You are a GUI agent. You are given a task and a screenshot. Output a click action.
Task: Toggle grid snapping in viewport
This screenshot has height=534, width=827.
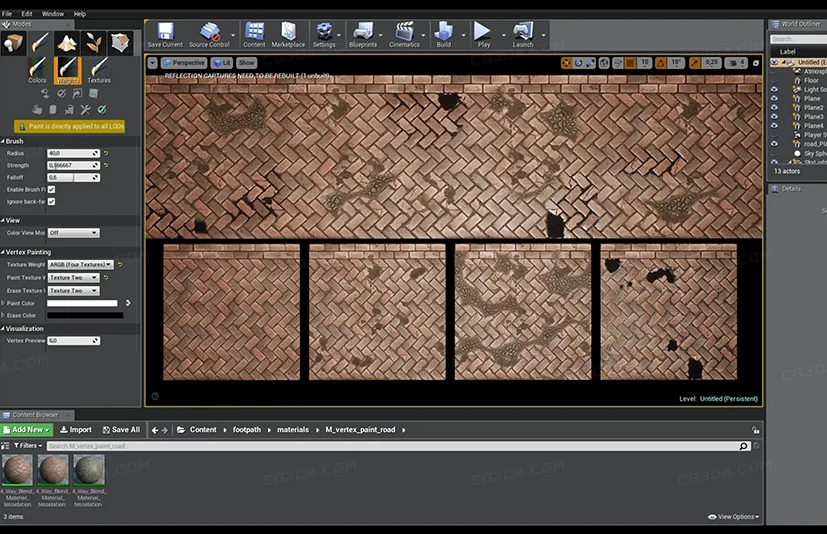point(630,63)
